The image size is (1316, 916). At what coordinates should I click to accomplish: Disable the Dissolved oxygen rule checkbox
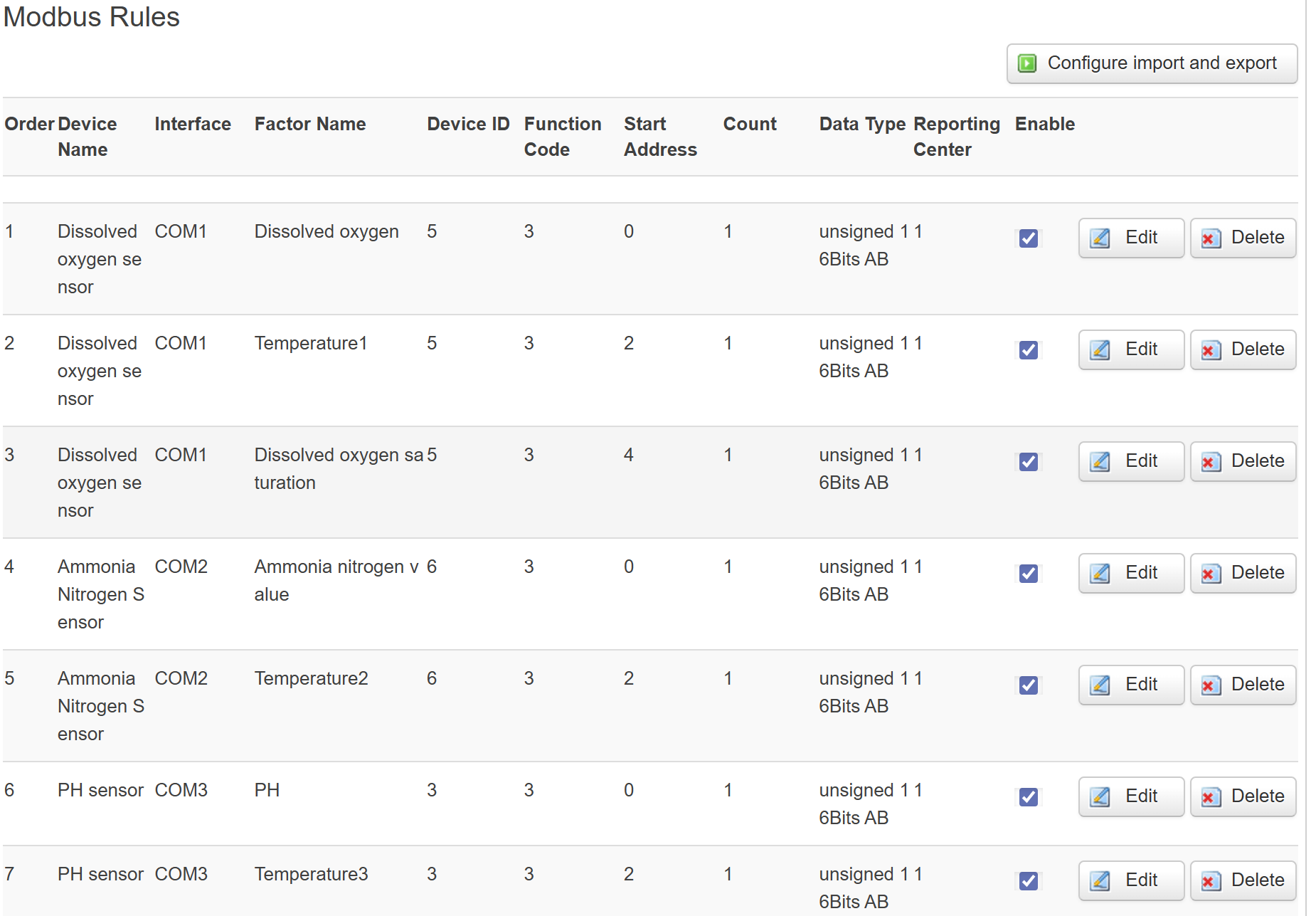pos(1028,238)
